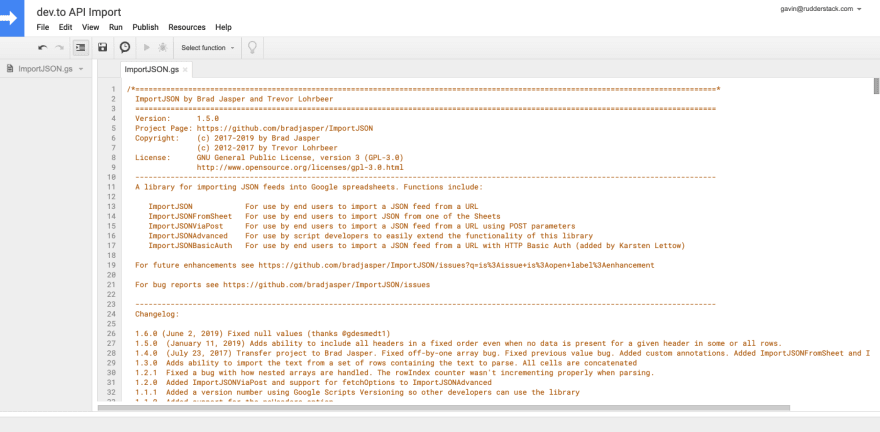
Task: Open the File menu
Action: coord(43,27)
